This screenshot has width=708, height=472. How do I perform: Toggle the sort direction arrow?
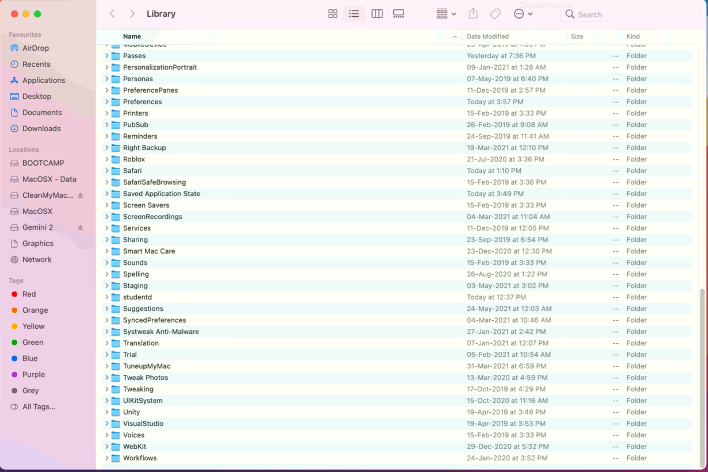tap(455, 37)
